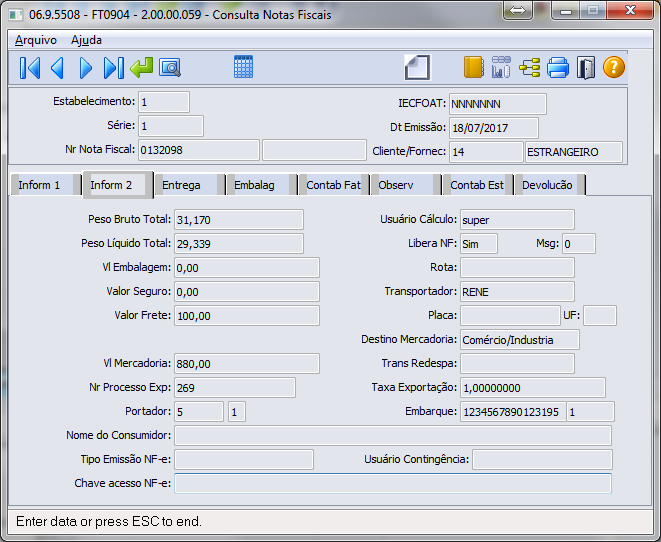Image resolution: width=661 pixels, height=542 pixels.
Task: Go to next record arrow
Action: click(86, 67)
